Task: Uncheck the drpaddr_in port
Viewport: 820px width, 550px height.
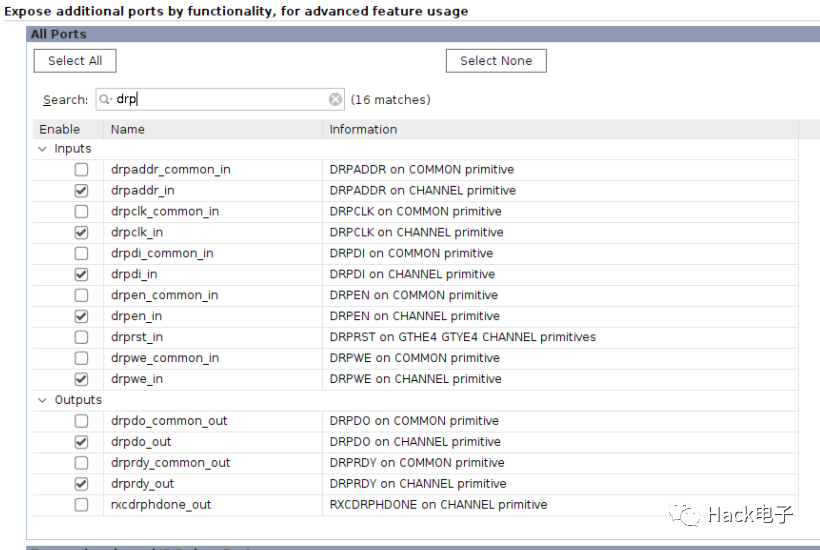Action: coord(81,190)
